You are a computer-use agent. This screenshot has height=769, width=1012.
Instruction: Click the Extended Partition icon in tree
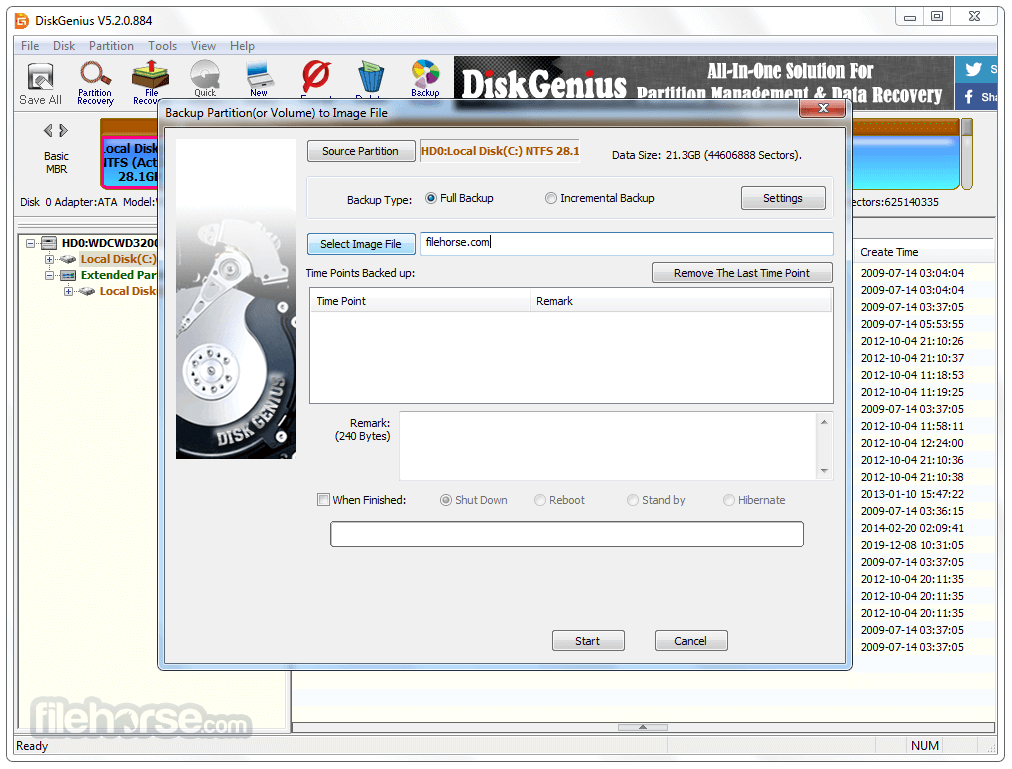(x=68, y=276)
